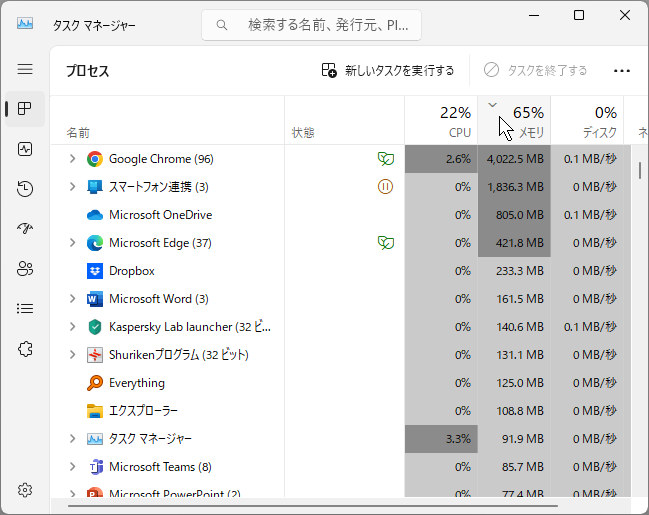Open the Details list icon in sidebar

[25, 308]
